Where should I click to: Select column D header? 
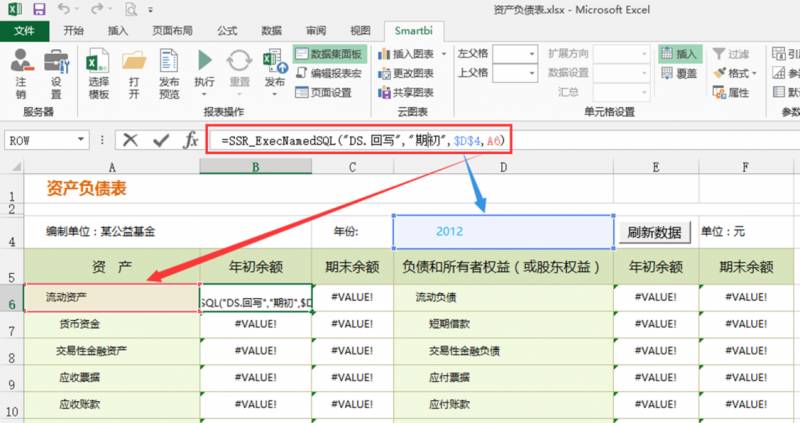[x=503, y=167]
